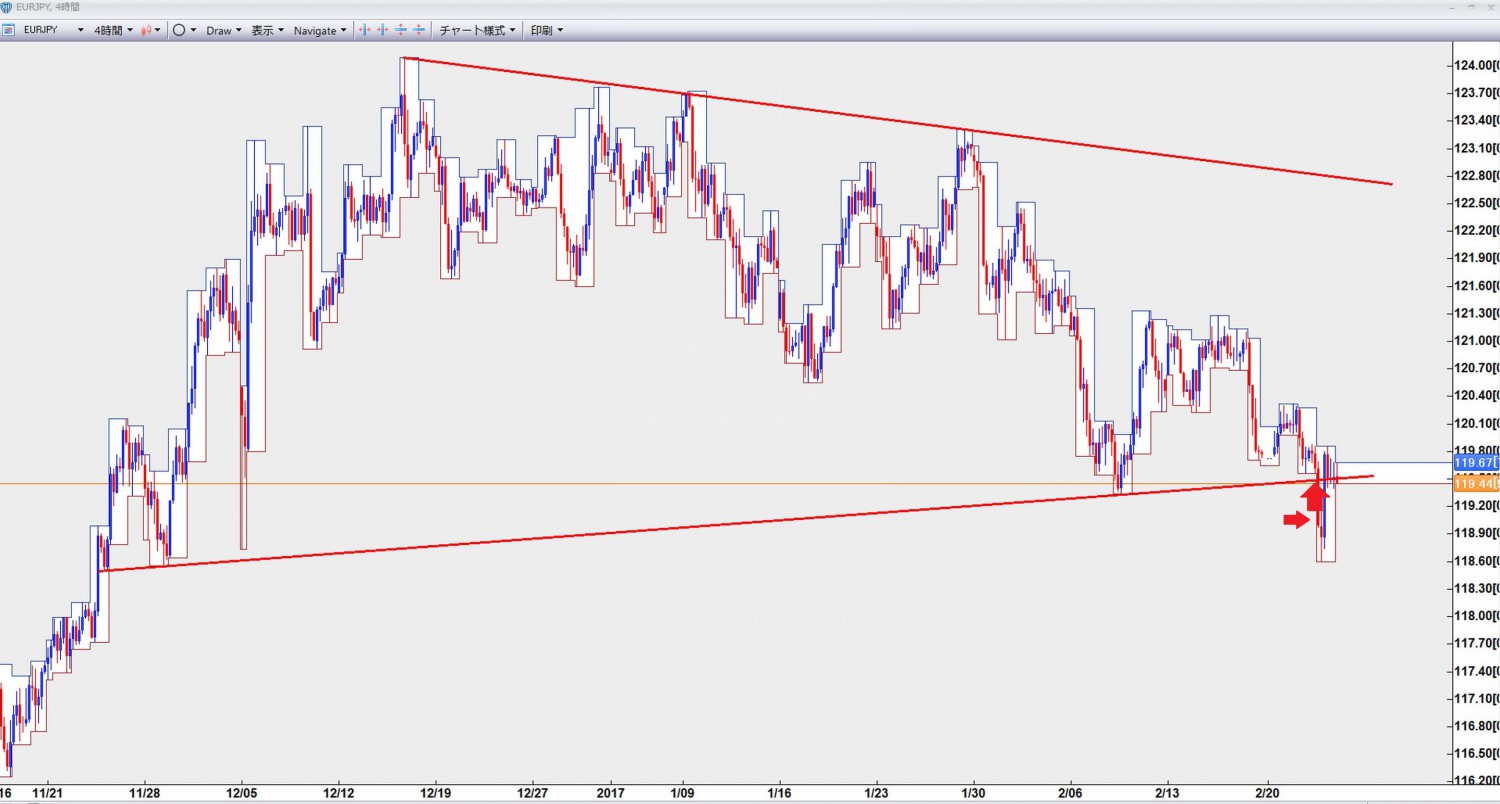1500x804 pixels.
Task: Click the orange 119.44 price label
Action: point(1475,484)
